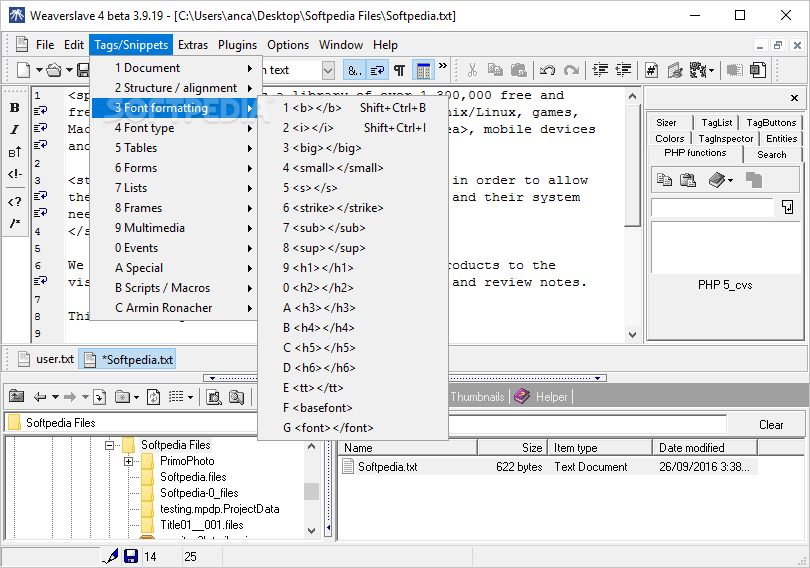Click the New document icon

[23, 70]
